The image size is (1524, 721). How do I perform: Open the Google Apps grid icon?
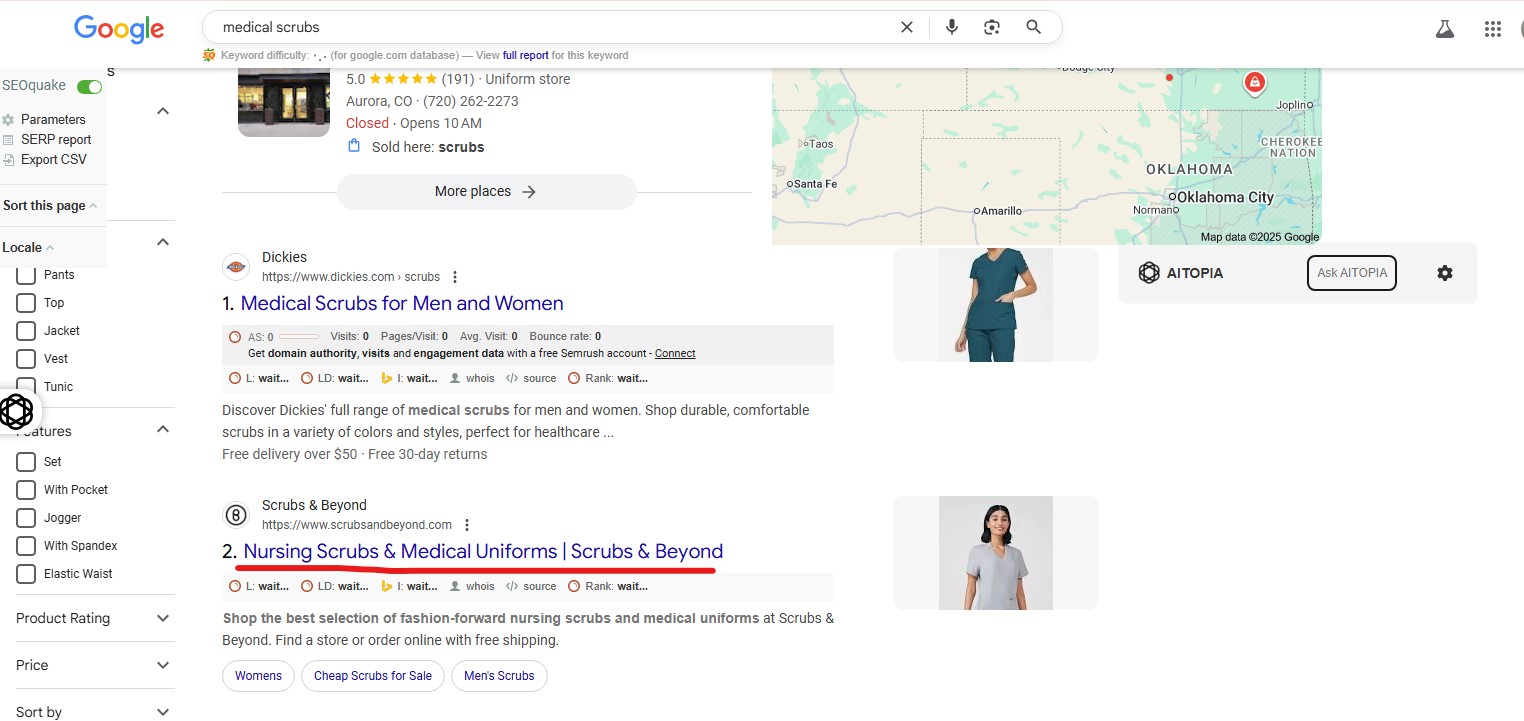point(1493,29)
